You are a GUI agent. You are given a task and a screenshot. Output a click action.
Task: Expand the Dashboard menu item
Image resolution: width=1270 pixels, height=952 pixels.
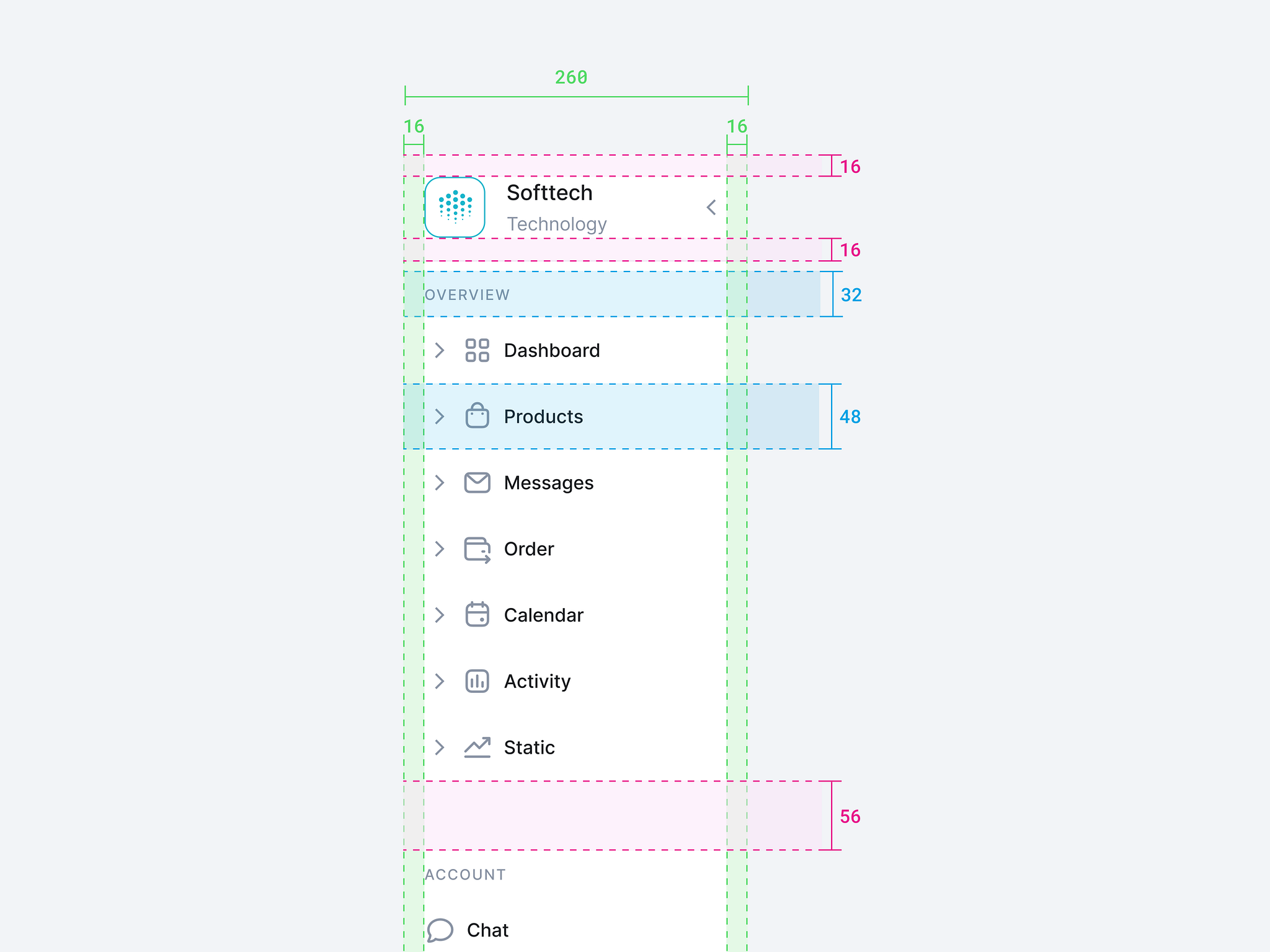click(x=440, y=350)
